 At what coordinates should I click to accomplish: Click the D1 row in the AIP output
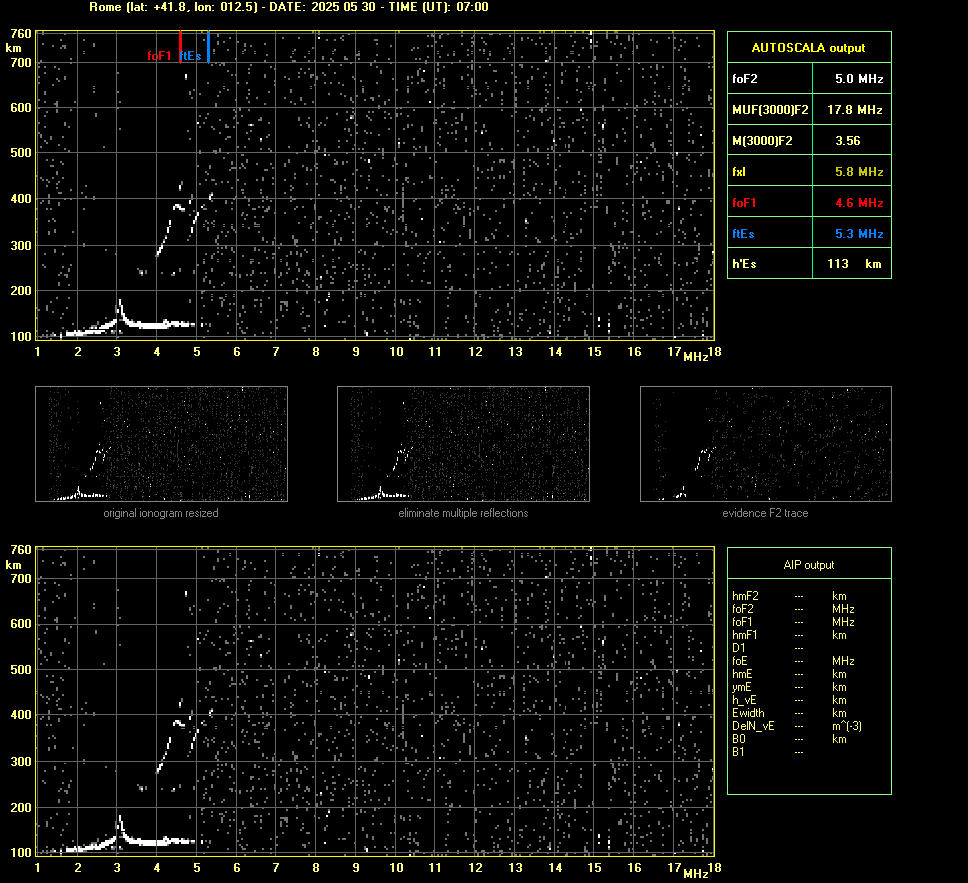768,648
